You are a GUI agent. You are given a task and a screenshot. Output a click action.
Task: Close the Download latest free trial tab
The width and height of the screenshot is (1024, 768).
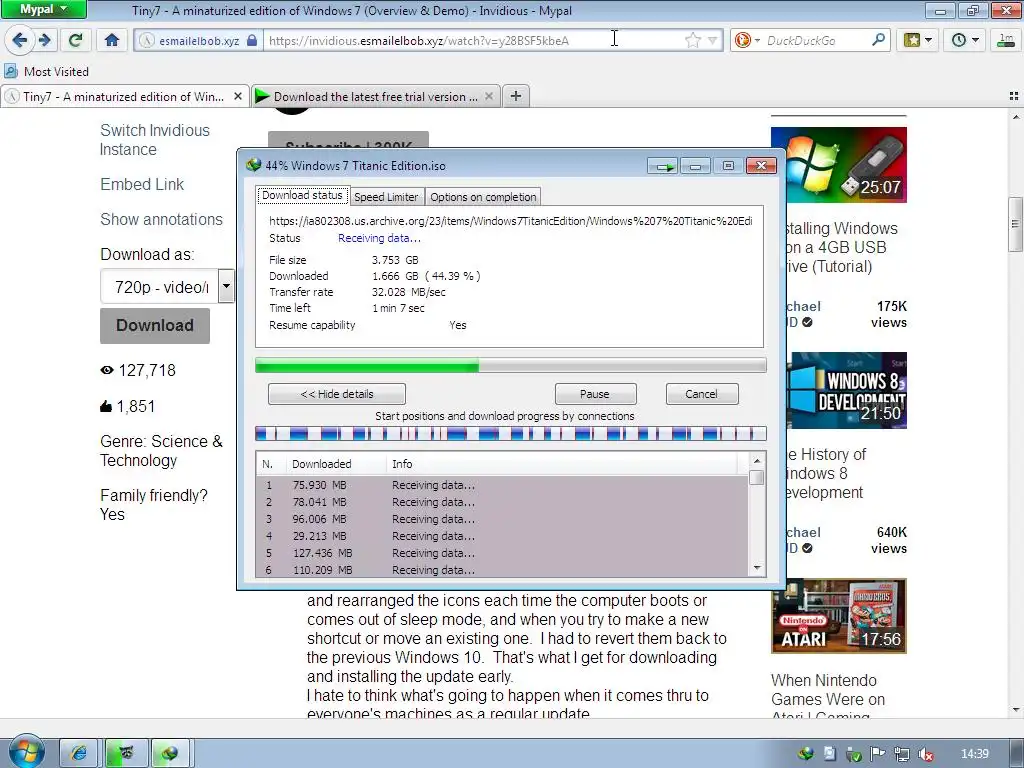pyautogui.click(x=489, y=96)
